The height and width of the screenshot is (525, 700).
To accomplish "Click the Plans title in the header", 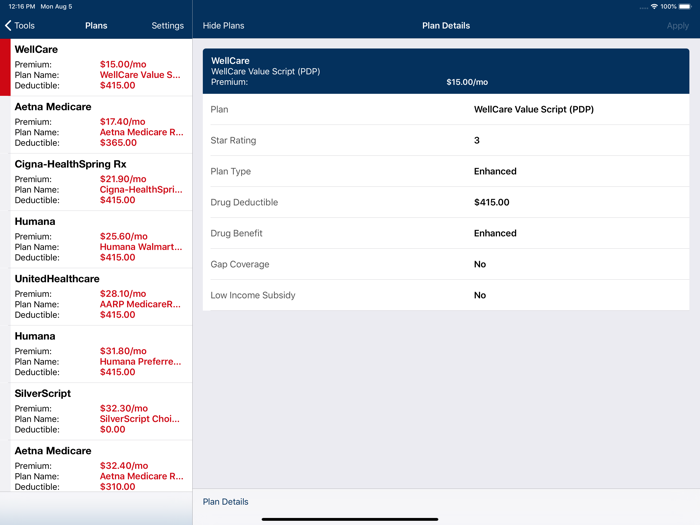I will pyautogui.click(x=96, y=25).
